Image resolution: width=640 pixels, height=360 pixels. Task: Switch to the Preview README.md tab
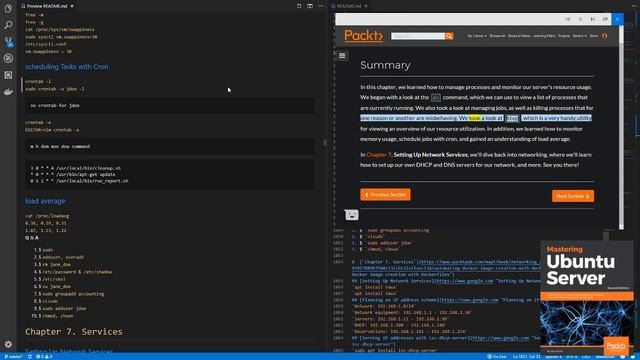[47, 6]
